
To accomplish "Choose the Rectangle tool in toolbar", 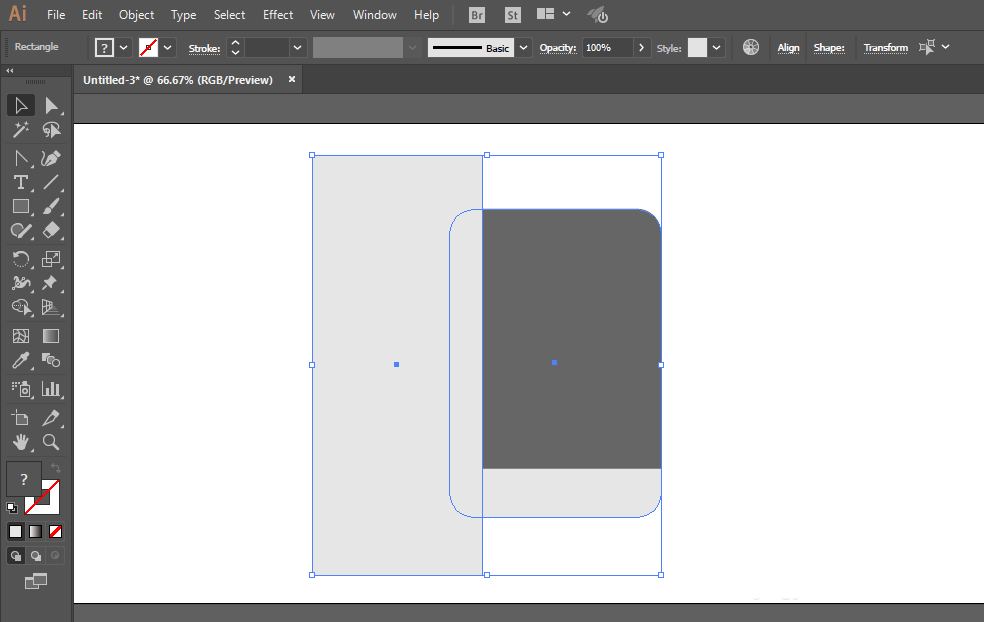I will point(21,206).
